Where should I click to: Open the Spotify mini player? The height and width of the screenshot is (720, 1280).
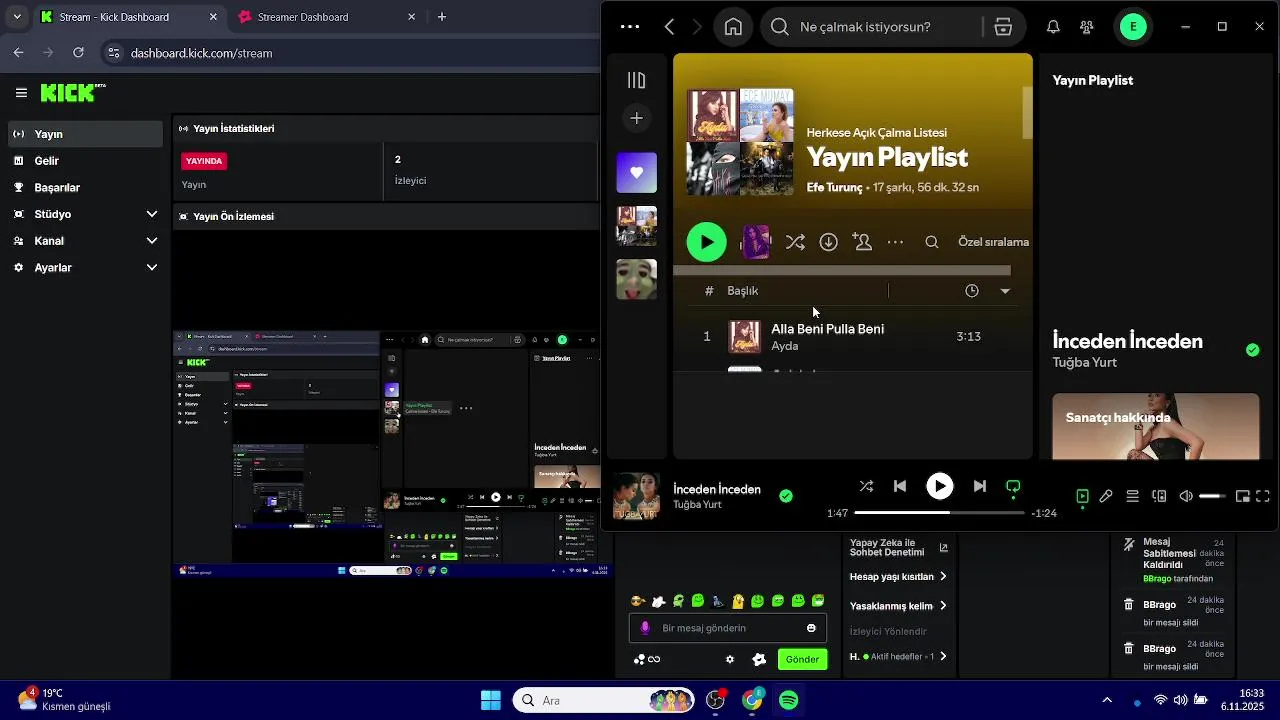(1242, 496)
